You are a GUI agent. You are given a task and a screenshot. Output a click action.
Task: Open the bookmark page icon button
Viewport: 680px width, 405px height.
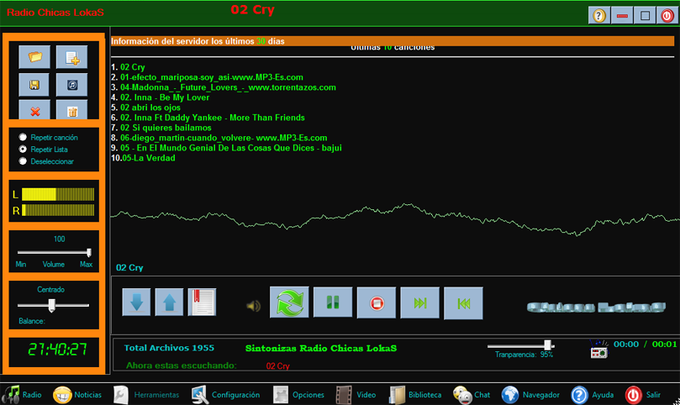[x=202, y=302]
